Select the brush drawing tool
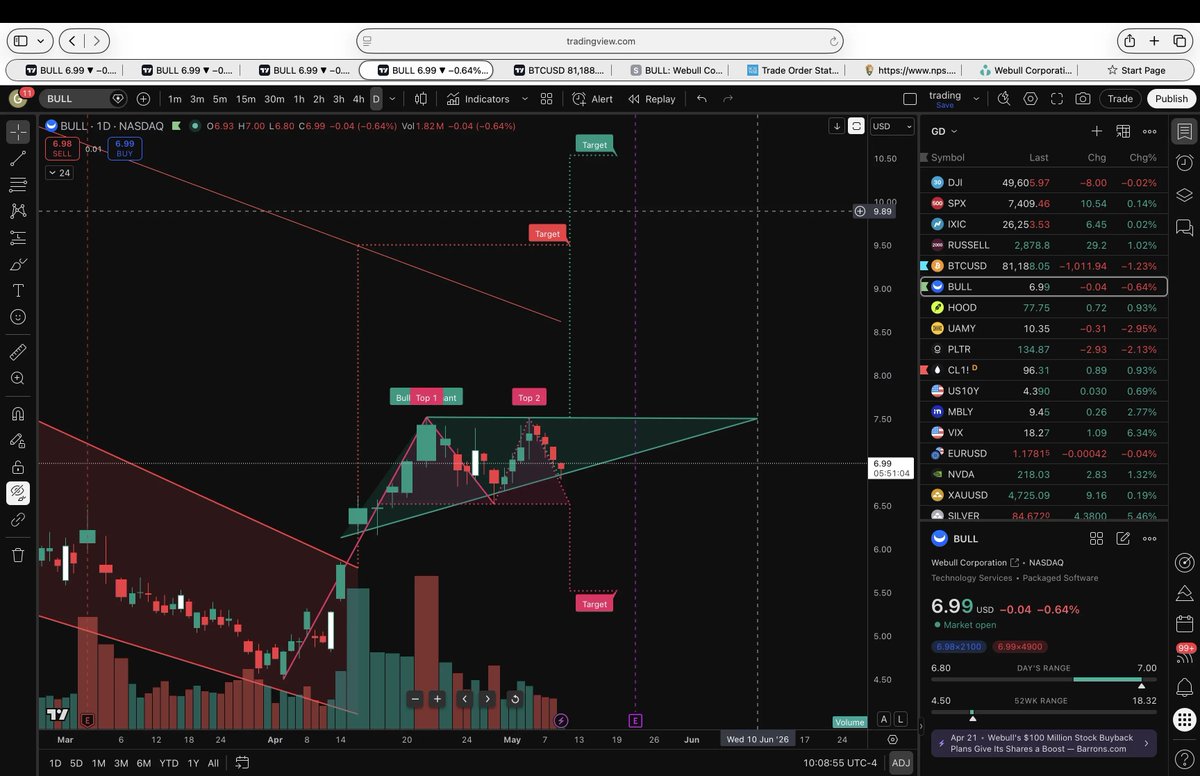1200x776 pixels. click(x=18, y=264)
